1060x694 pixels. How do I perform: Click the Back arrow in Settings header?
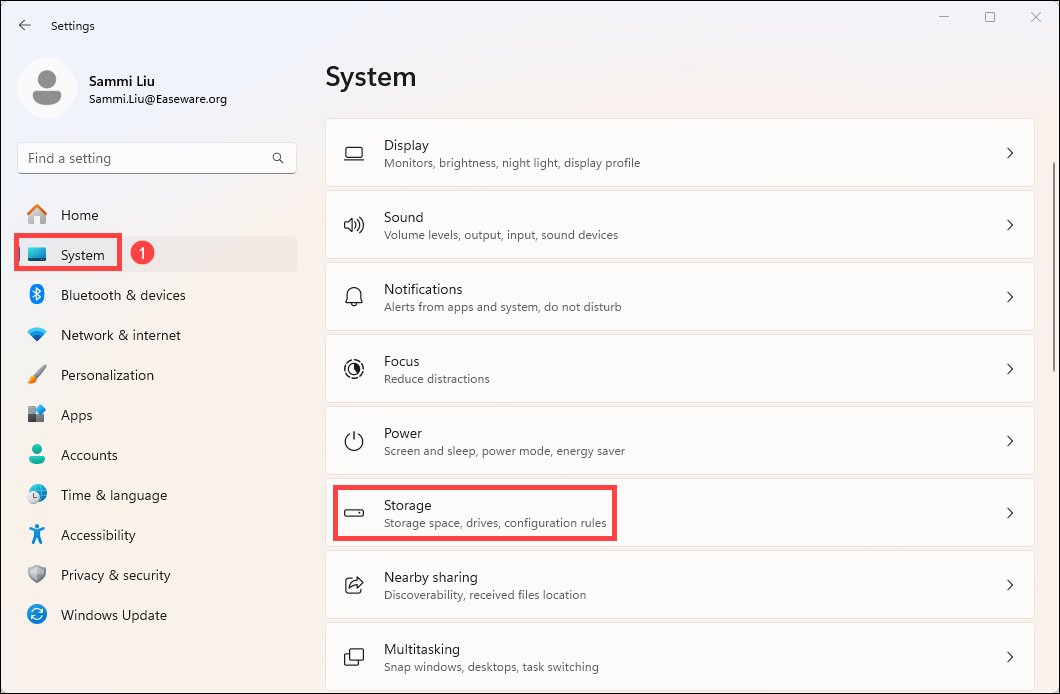tap(25, 26)
